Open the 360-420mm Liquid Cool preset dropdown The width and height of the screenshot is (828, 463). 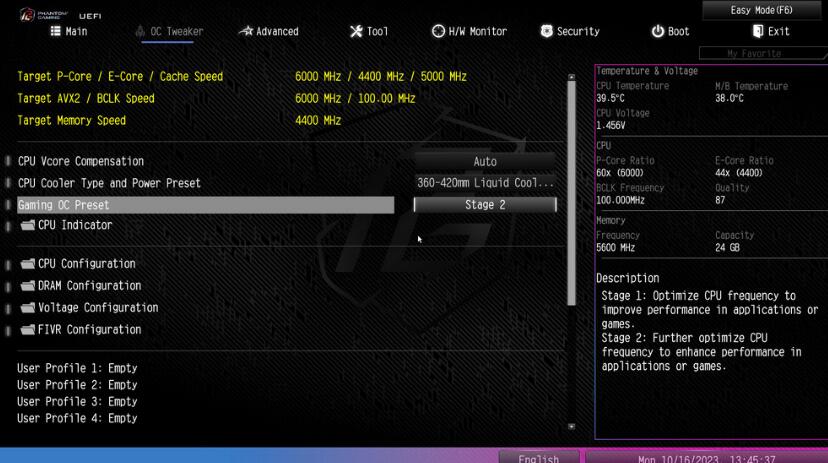click(485, 183)
